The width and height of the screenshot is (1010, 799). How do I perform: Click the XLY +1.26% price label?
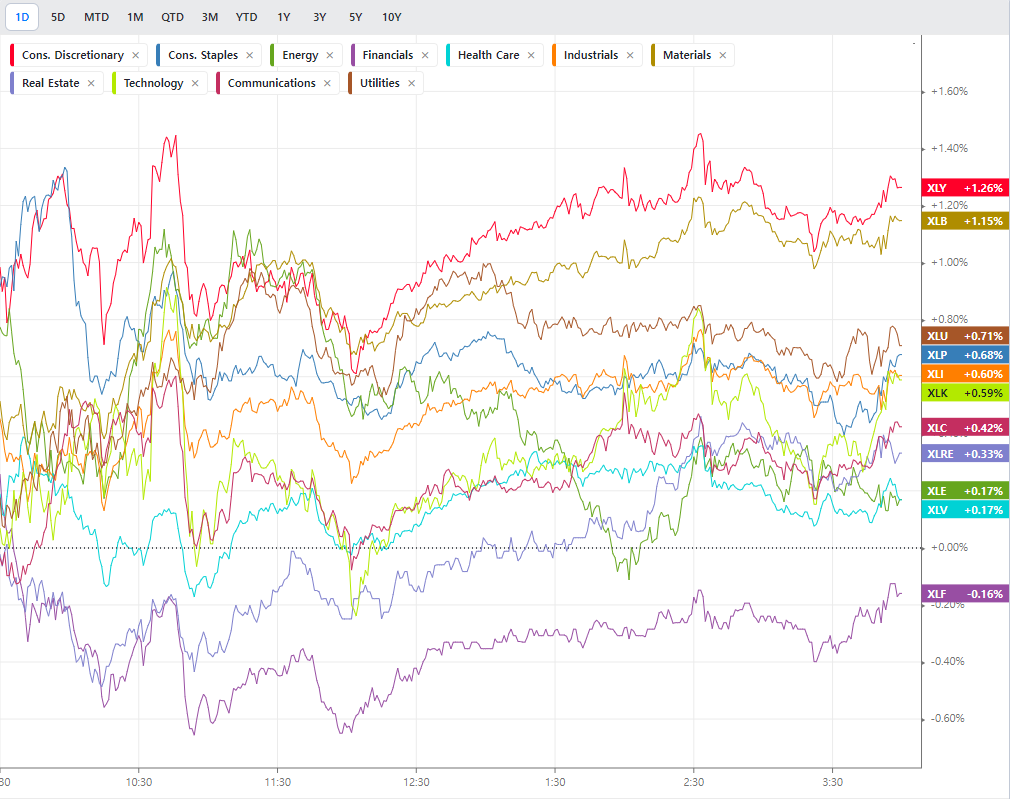click(965, 188)
